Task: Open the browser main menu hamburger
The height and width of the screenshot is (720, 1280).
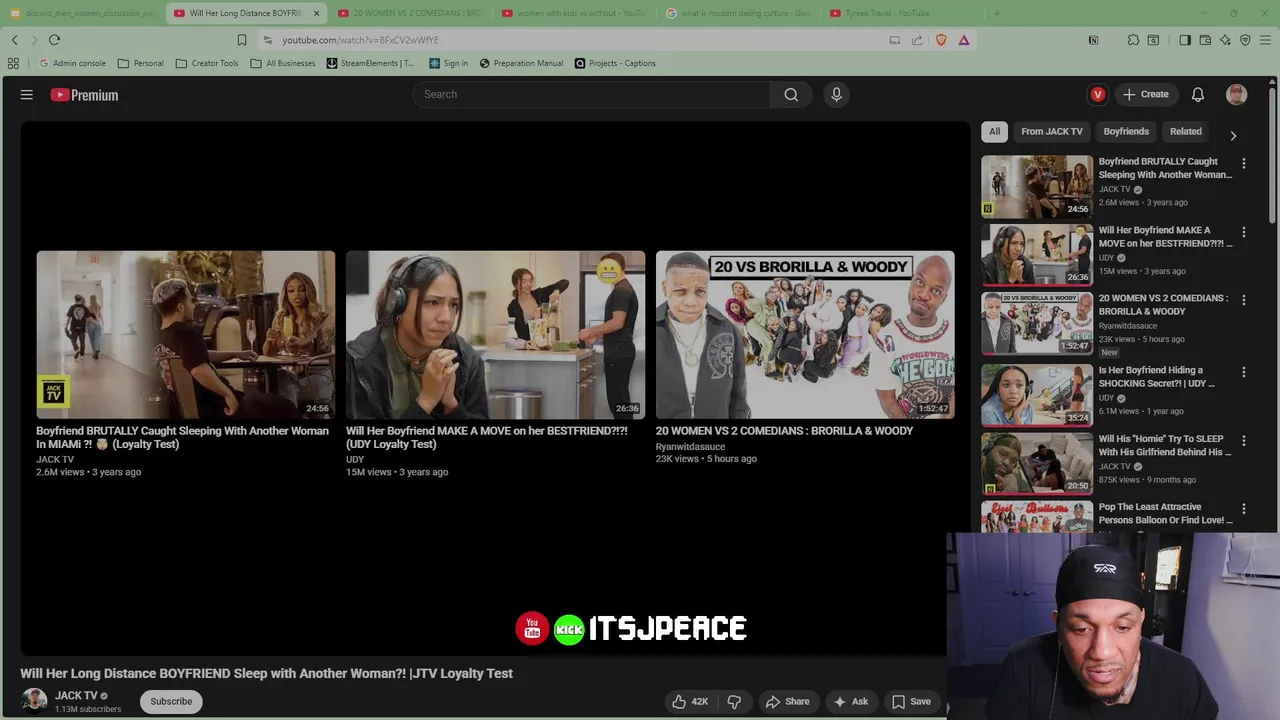Action: tap(1265, 40)
